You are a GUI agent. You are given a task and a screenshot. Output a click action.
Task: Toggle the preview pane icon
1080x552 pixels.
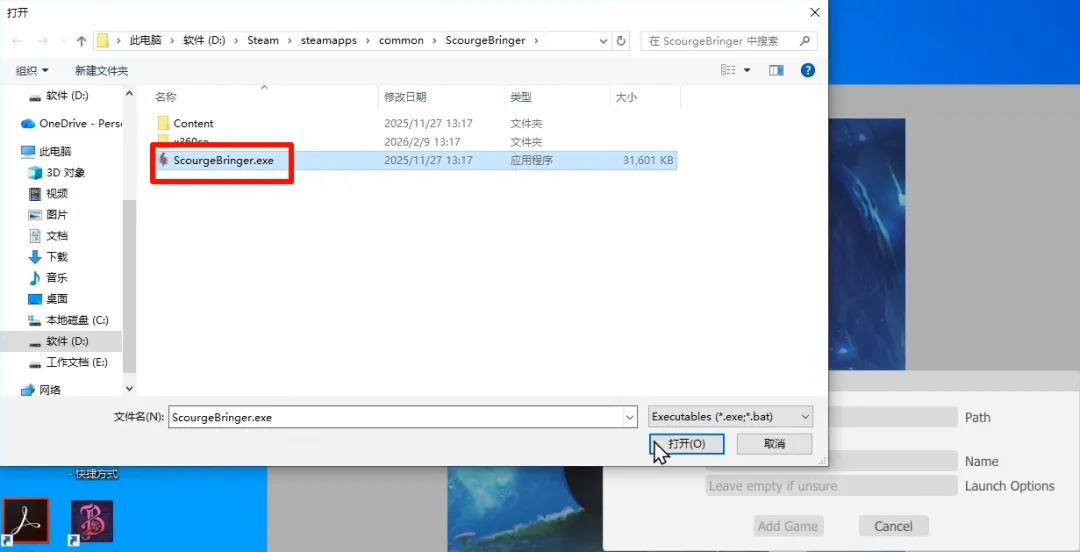point(777,70)
